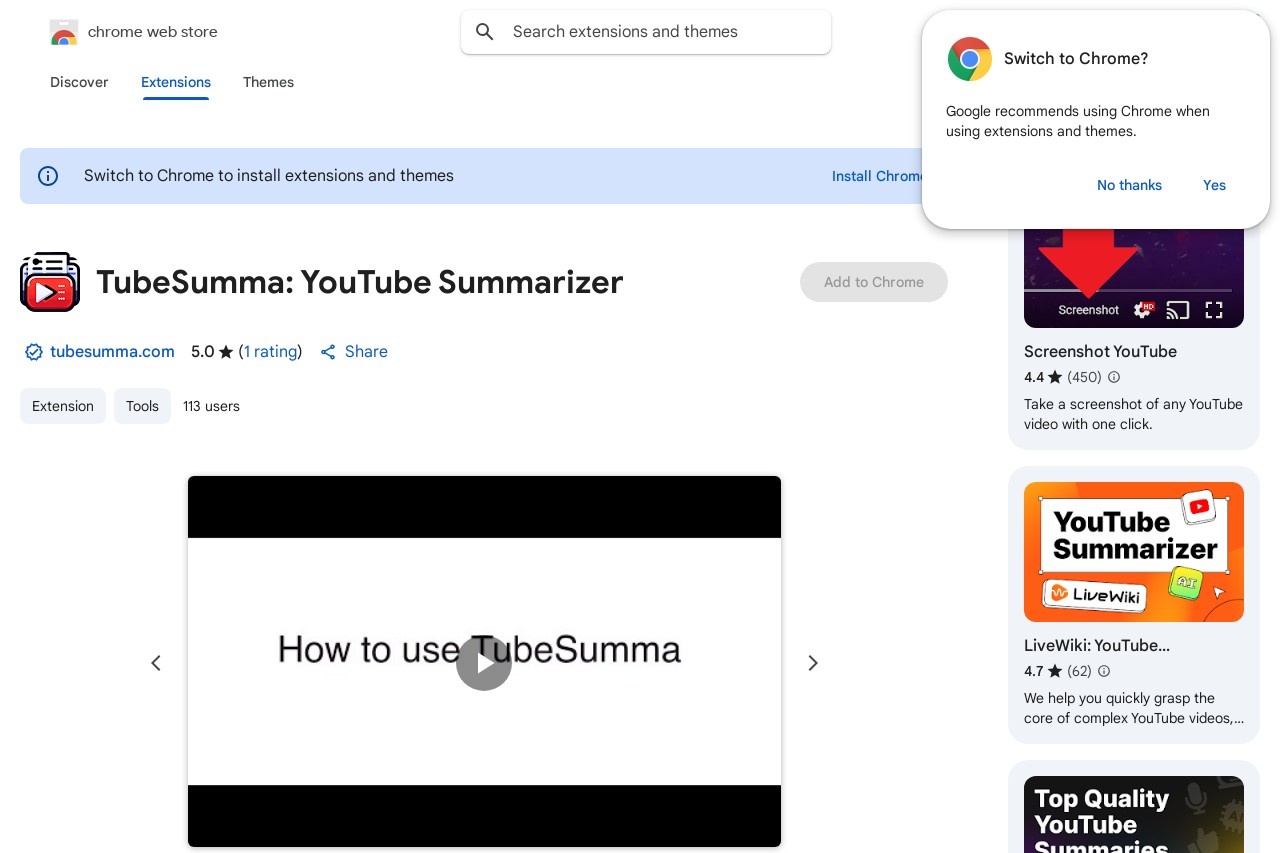Click the Share icon
The height and width of the screenshot is (853, 1280).
point(328,352)
